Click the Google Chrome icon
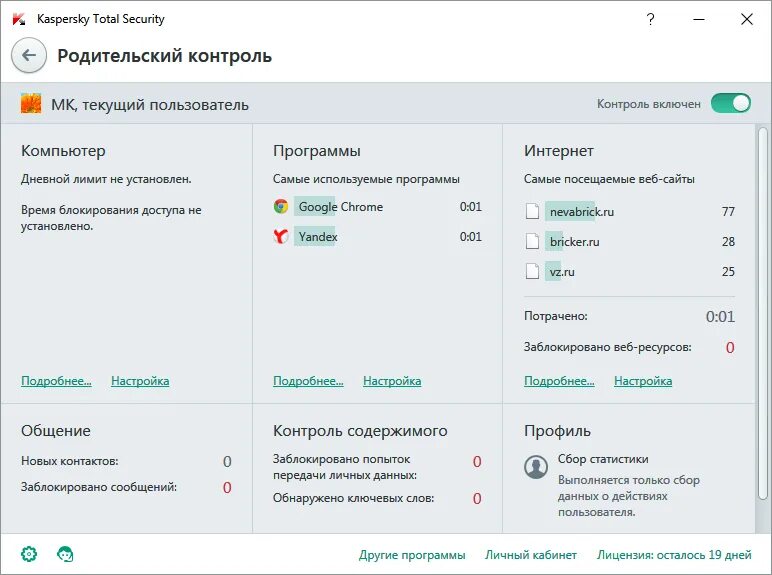The height and width of the screenshot is (575, 772). pos(281,207)
